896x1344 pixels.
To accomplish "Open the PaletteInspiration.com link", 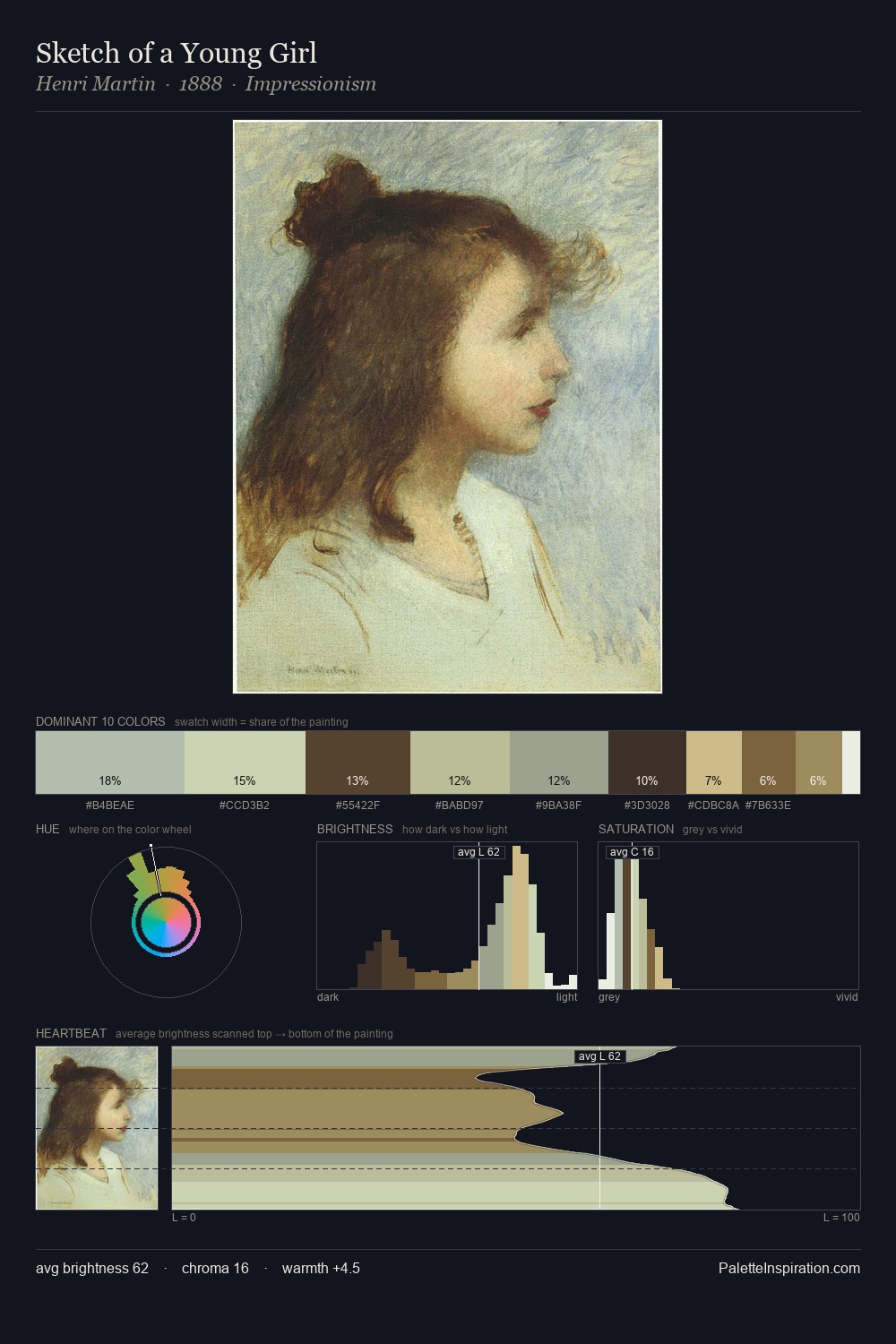I will click(x=789, y=1268).
